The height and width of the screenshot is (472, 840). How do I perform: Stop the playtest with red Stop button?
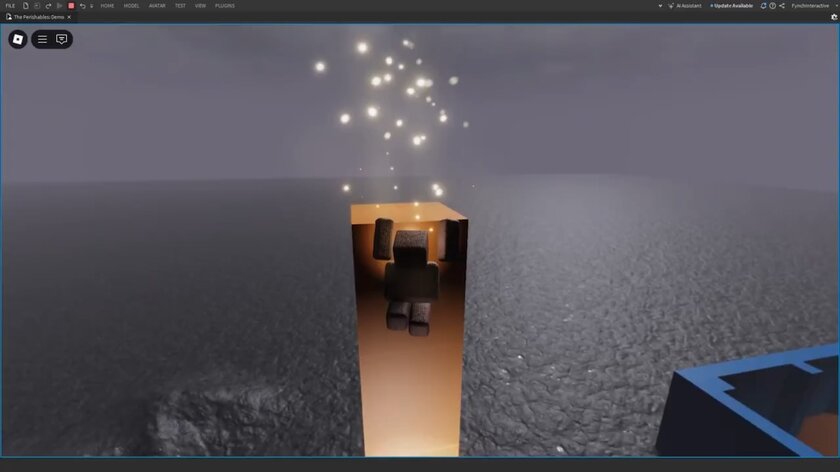71,6
